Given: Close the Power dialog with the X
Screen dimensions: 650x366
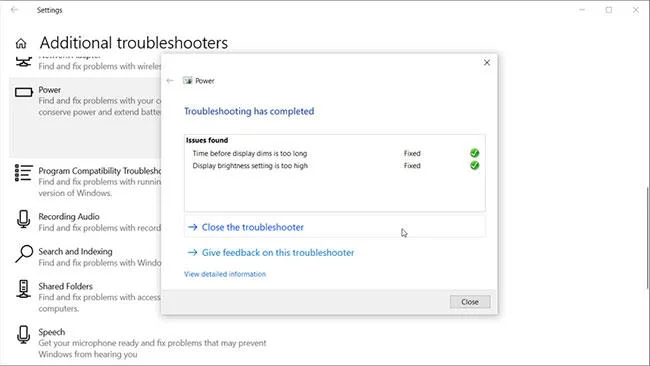Looking at the screenshot, I should [x=487, y=63].
